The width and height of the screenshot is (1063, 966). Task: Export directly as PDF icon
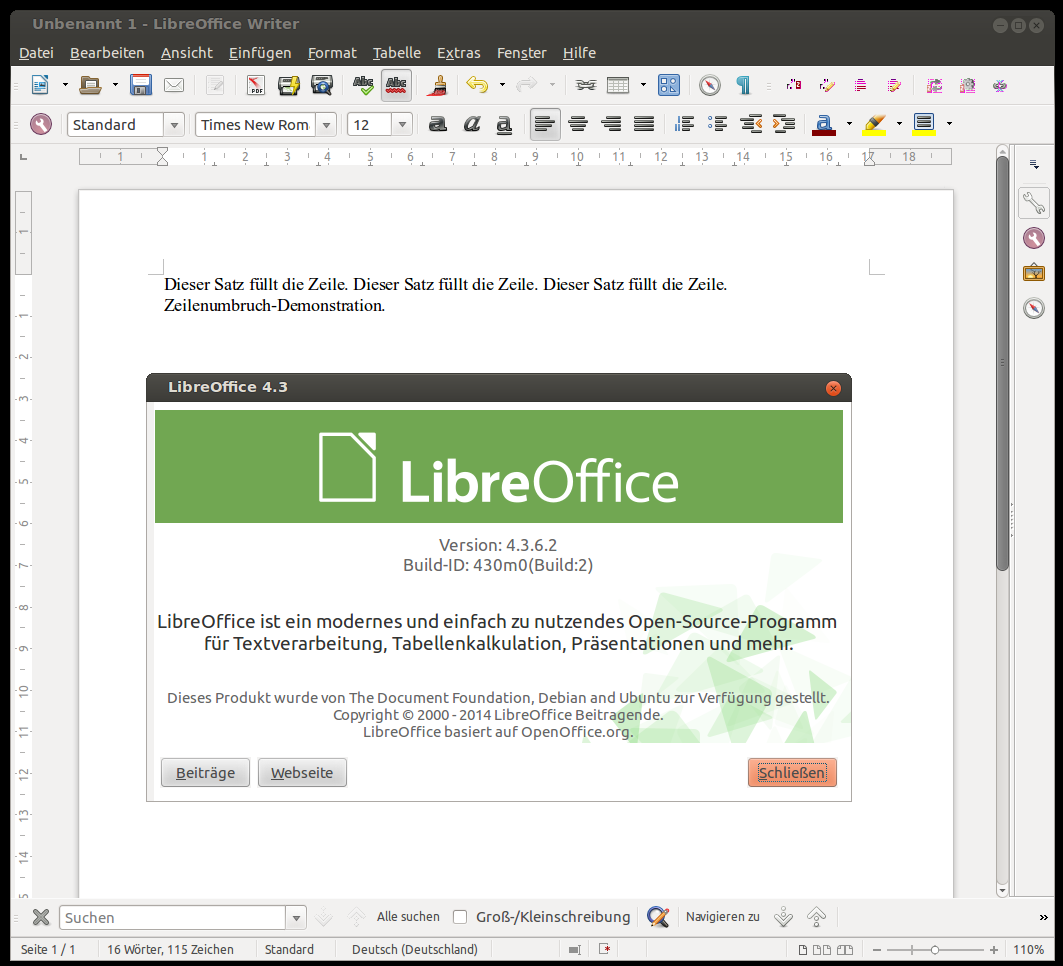pyautogui.click(x=256, y=85)
